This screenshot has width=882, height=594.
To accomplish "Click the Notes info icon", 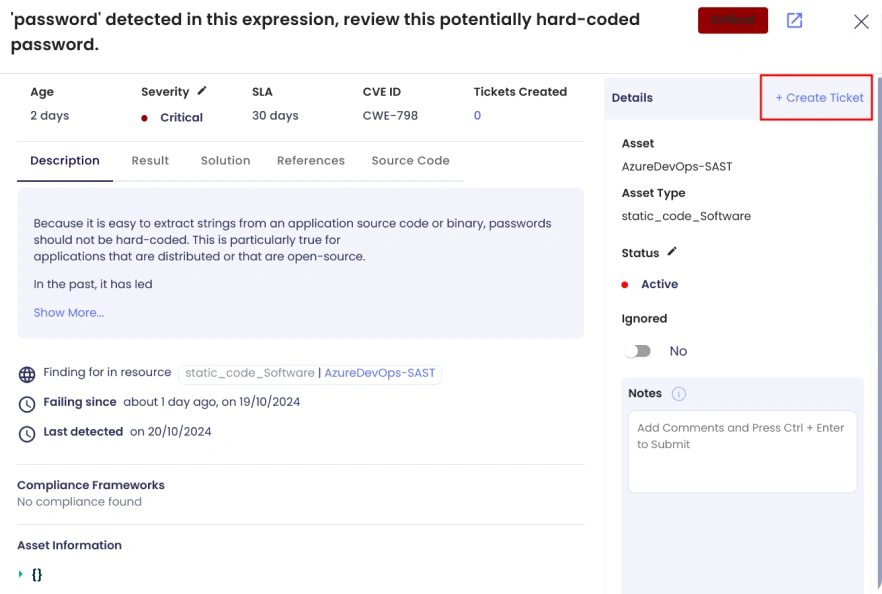I will tap(679, 394).
